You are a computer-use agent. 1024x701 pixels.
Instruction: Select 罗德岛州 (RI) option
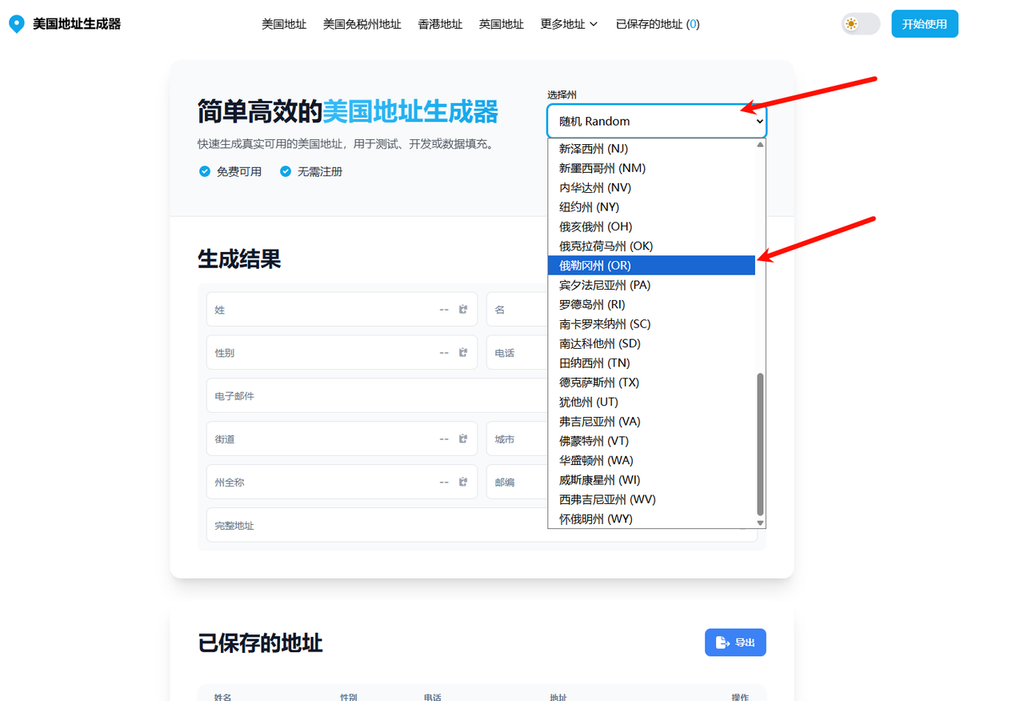pyautogui.click(x=651, y=304)
